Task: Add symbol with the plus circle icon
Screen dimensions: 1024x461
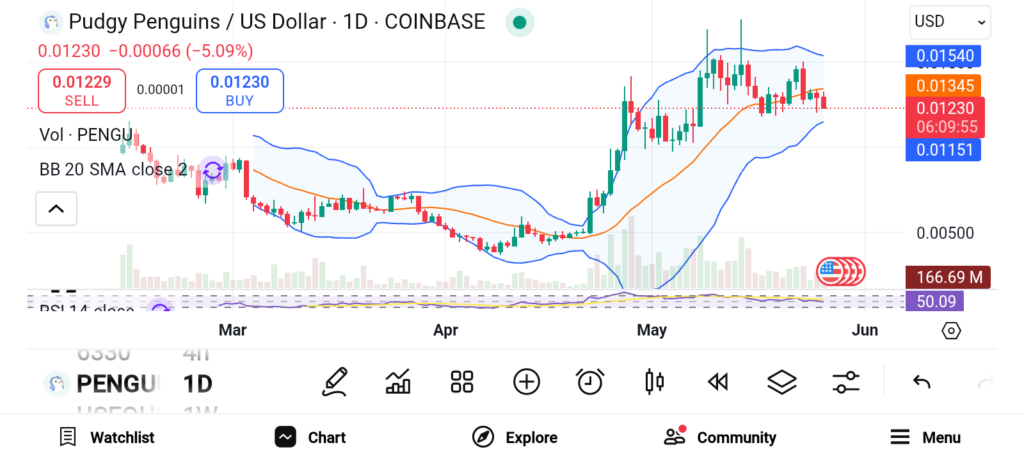Action: tap(526, 382)
